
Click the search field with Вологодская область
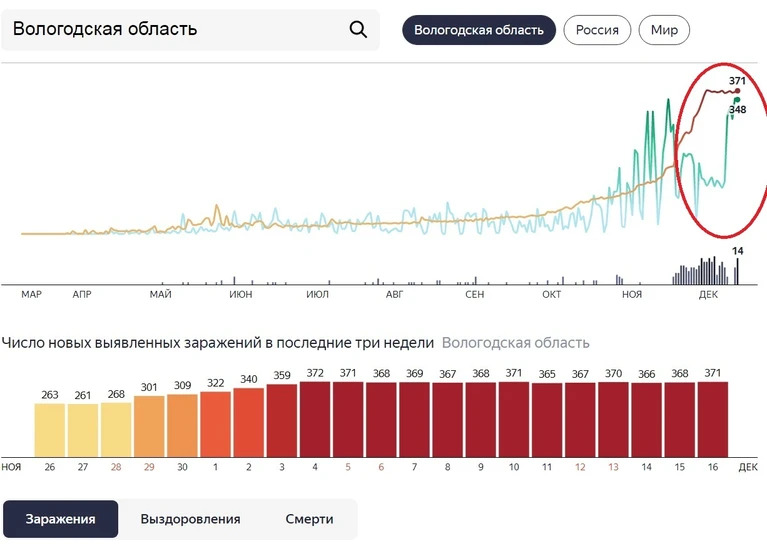(190, 30)
